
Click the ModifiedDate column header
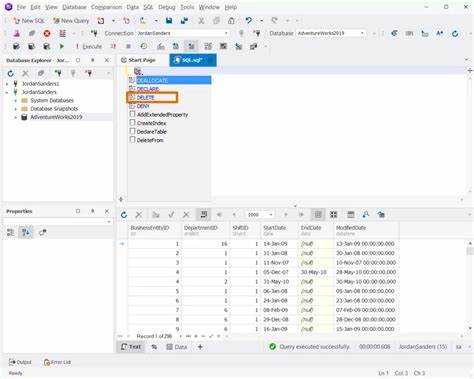click(366, 230)
